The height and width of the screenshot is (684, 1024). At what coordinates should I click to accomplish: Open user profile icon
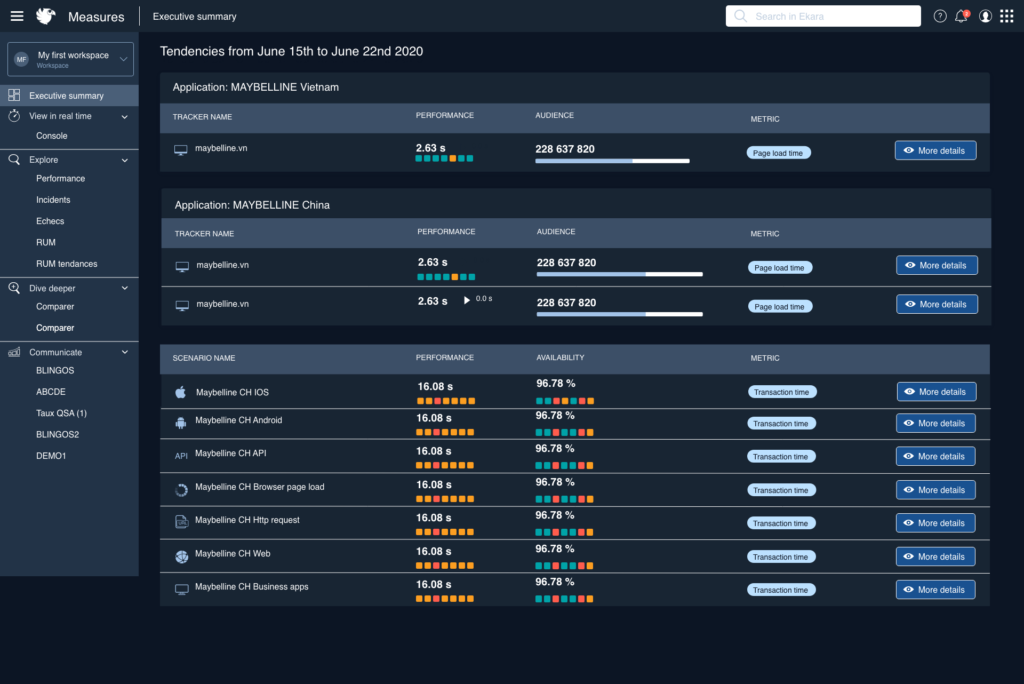[985, 16]
